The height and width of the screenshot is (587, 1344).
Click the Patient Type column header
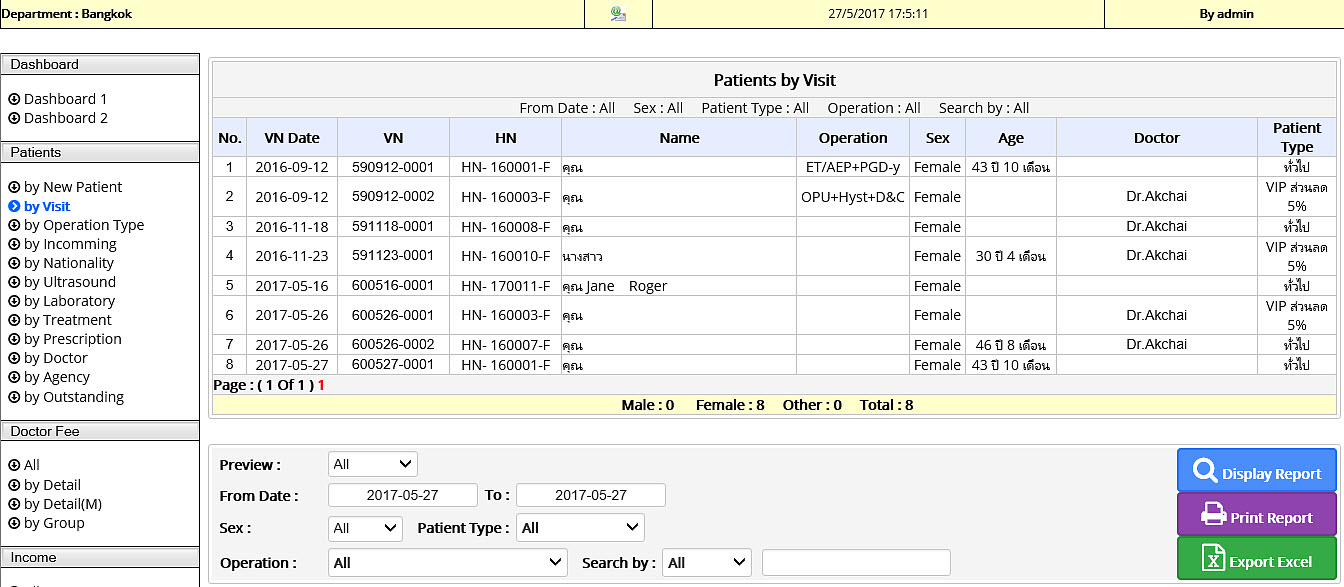click(1297, 138)
